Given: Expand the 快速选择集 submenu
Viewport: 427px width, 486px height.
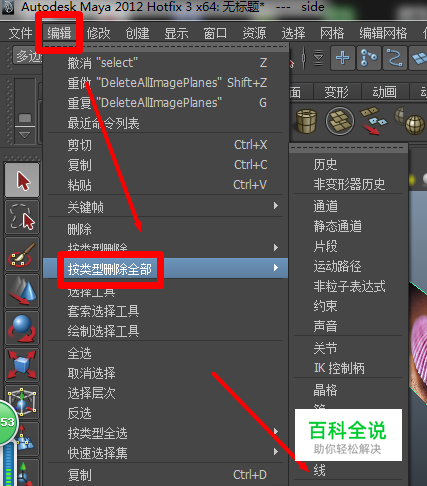Looking at the screenshot, I should point(165,453).
